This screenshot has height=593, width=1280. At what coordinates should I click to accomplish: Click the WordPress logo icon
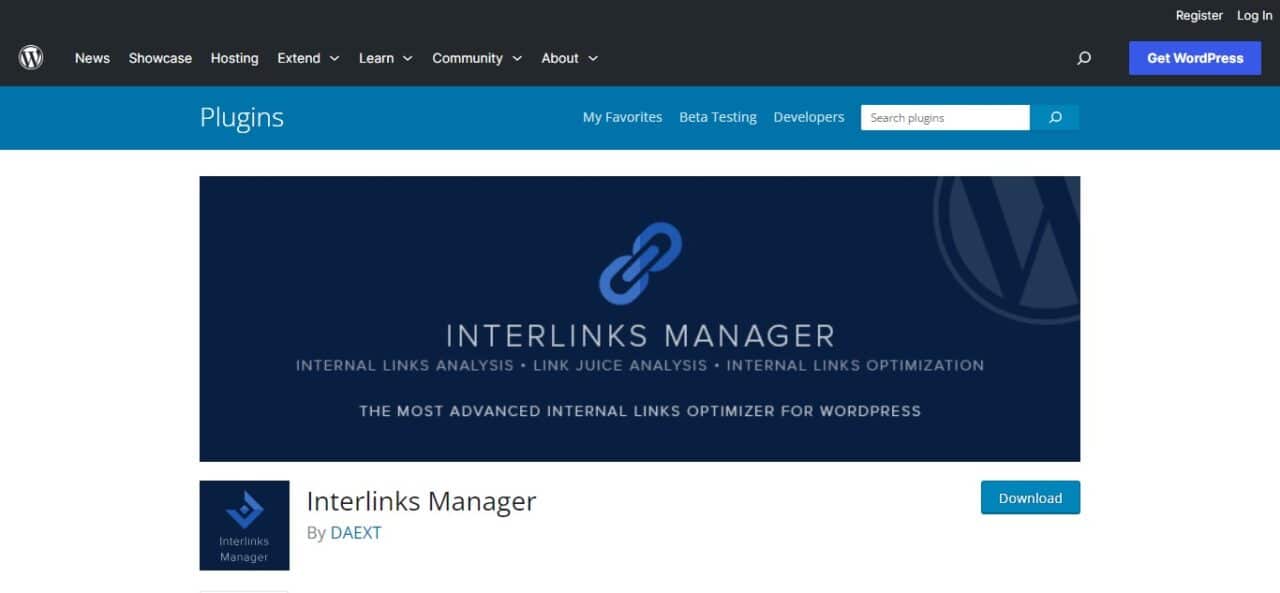(x=31, y=58)
